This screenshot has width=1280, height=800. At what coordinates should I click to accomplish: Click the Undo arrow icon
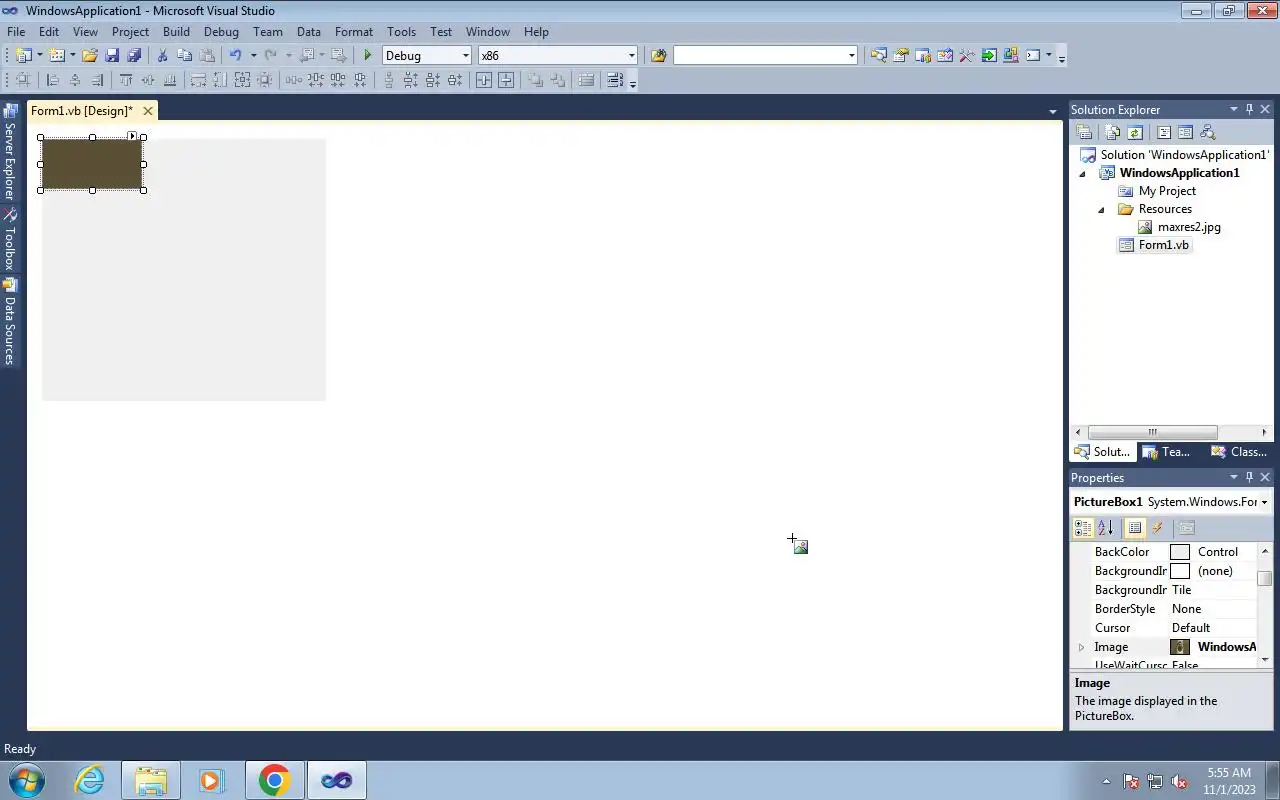click(x=235, y=55)
